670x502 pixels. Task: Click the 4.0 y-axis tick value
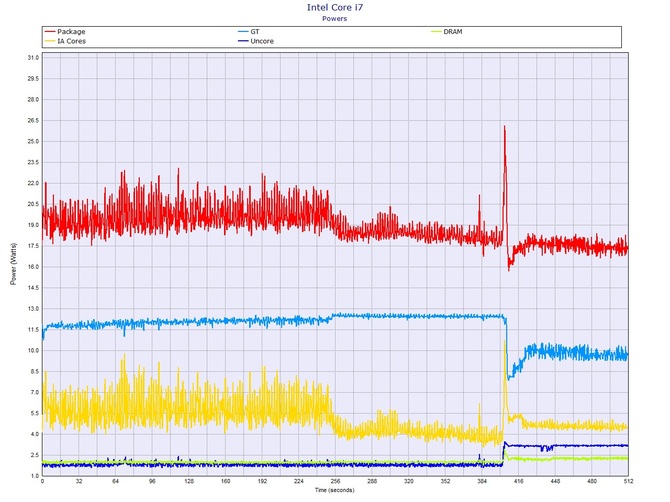click(35, 434)
